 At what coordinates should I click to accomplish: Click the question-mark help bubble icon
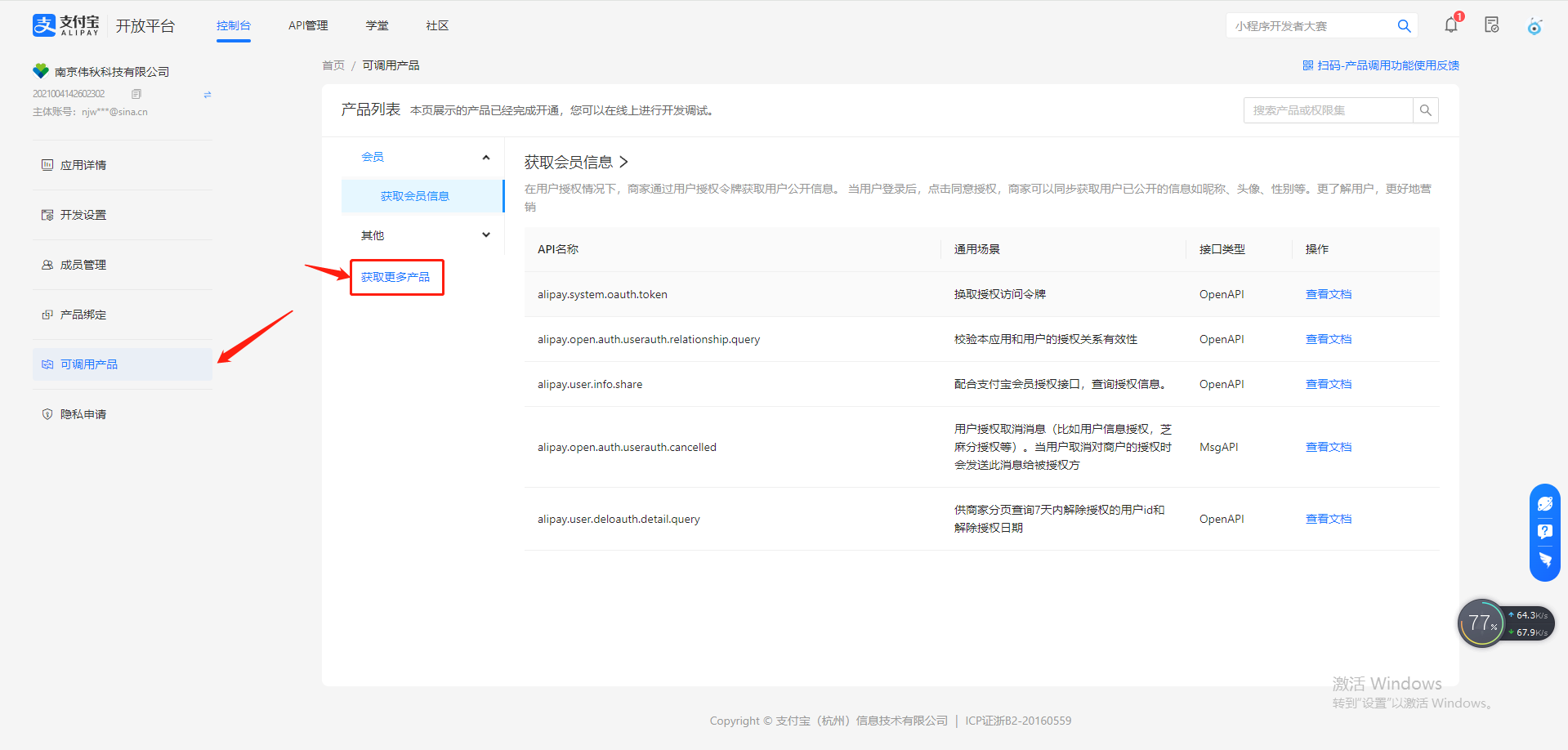[1544, 532]
